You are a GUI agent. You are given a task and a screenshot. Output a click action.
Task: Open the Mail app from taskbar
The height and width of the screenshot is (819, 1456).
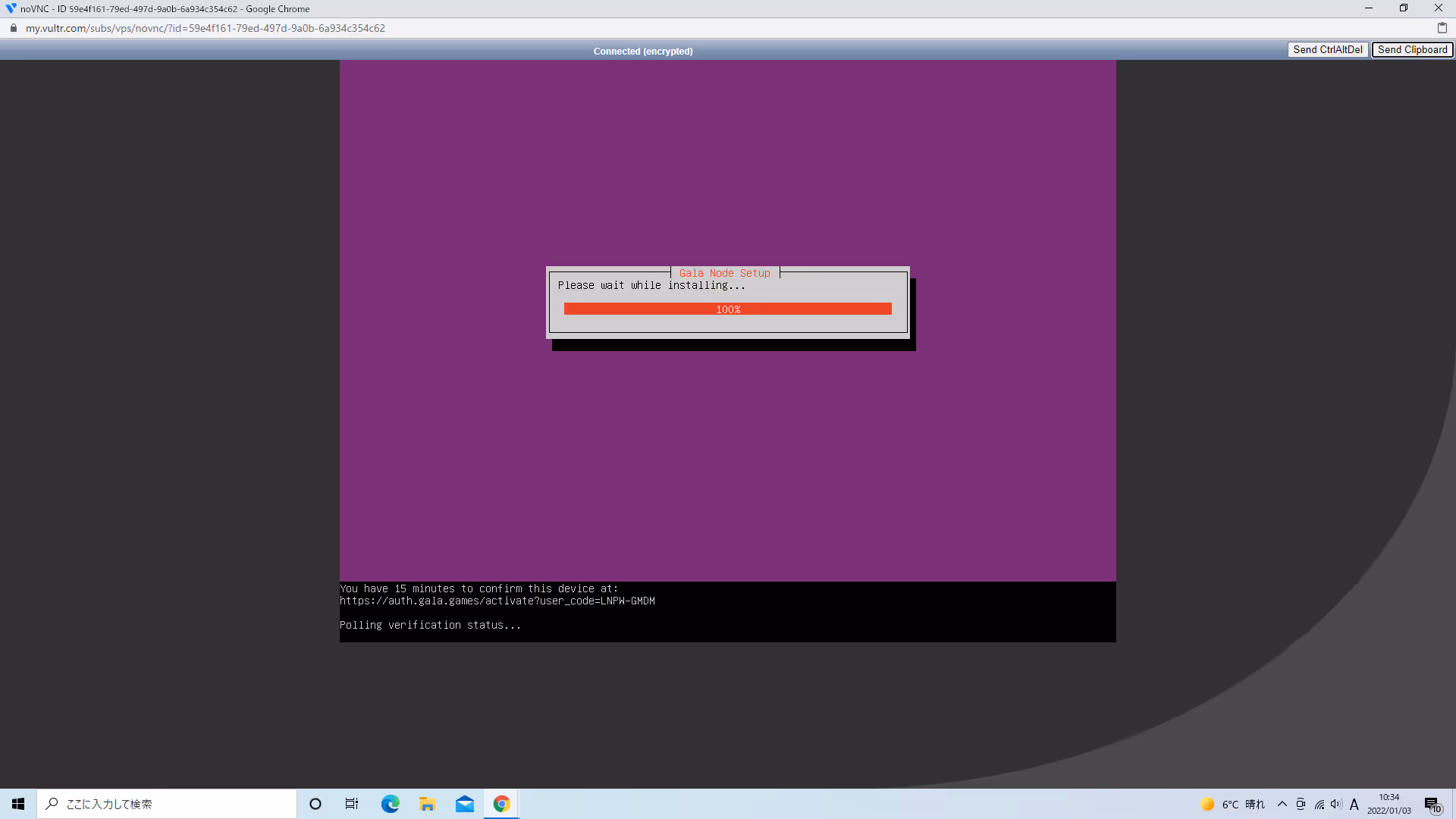pyautogui.click(x=464, y=804)
